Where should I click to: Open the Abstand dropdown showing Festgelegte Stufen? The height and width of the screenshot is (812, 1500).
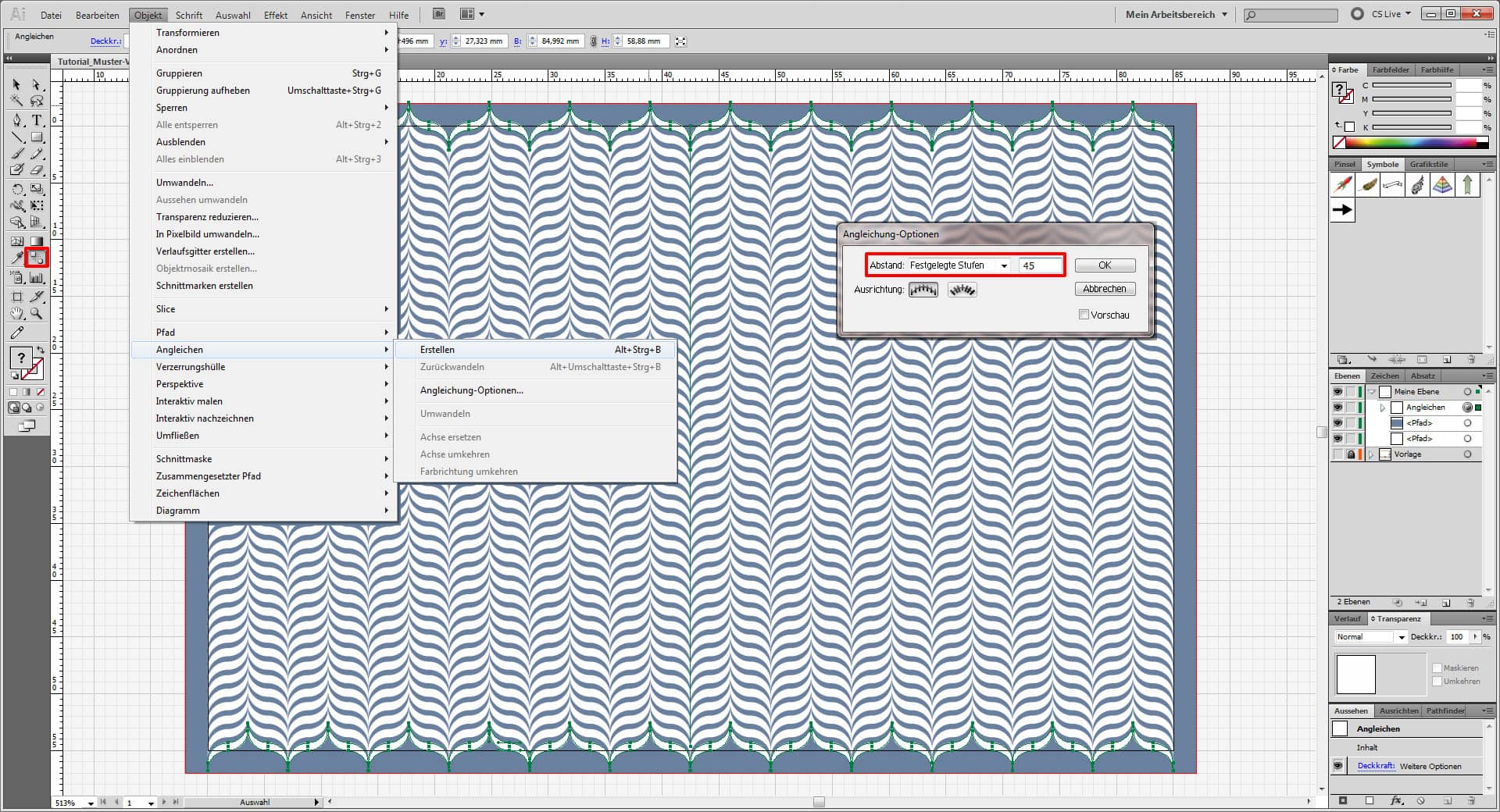(1005, 265)
